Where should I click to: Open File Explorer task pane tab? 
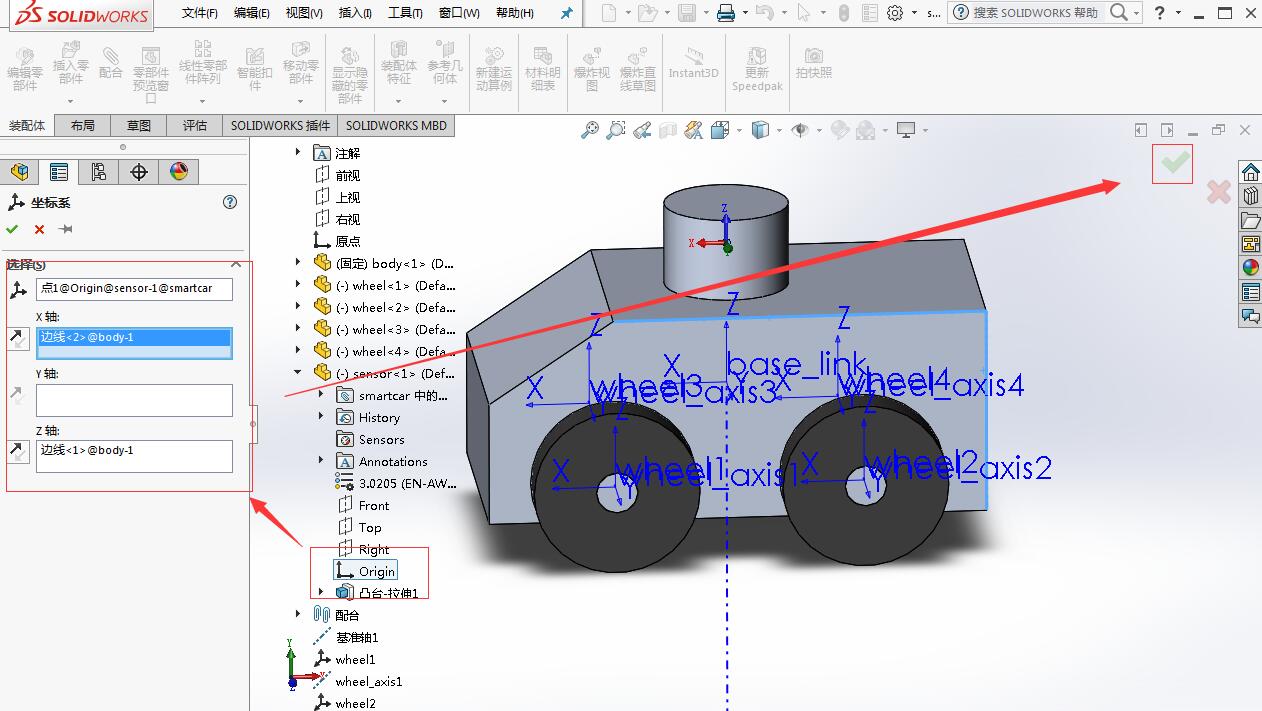(1250, 220)
